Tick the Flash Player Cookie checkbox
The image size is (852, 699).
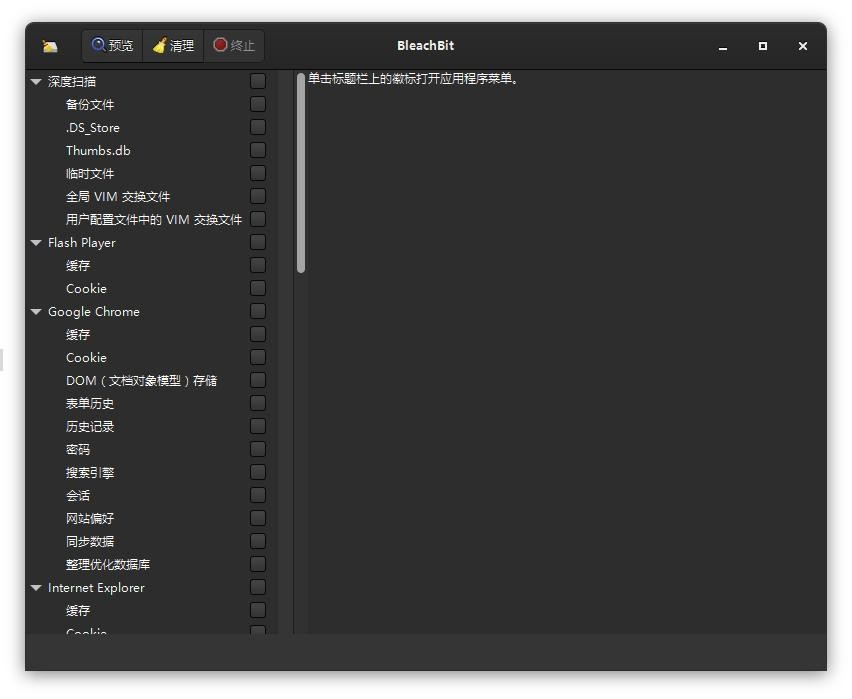(x=258, y=289)
